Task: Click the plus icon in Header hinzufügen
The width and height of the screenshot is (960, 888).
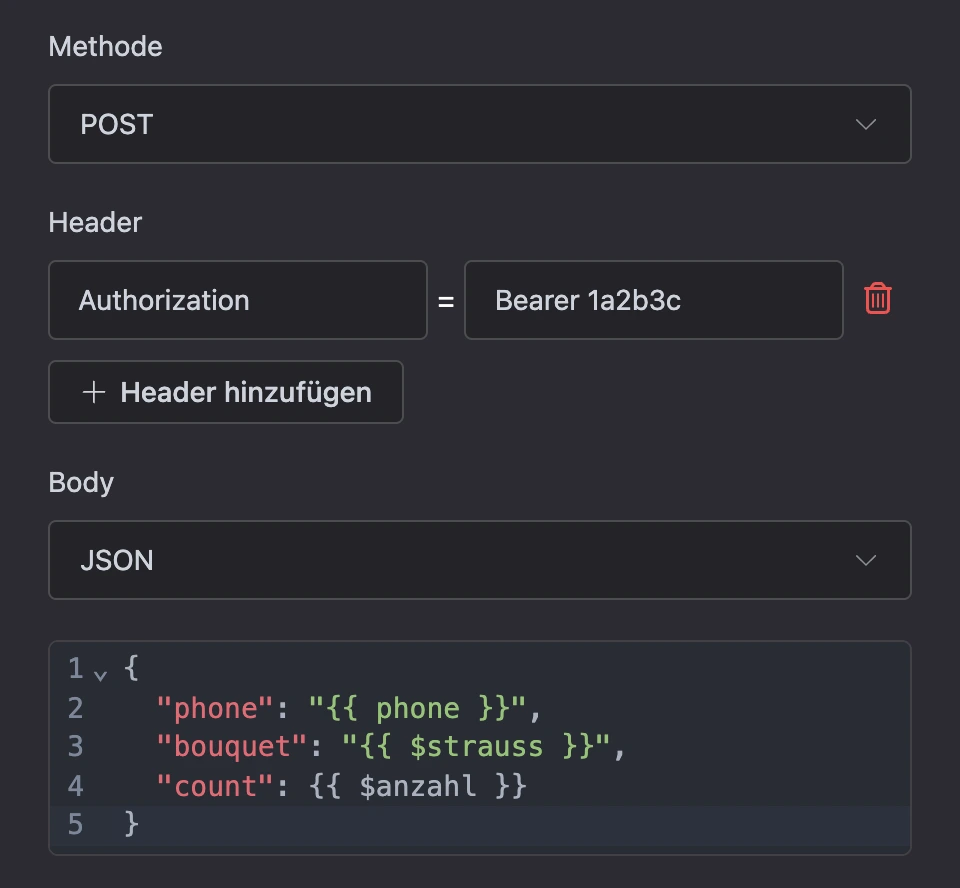Action: tap(94, 392)
